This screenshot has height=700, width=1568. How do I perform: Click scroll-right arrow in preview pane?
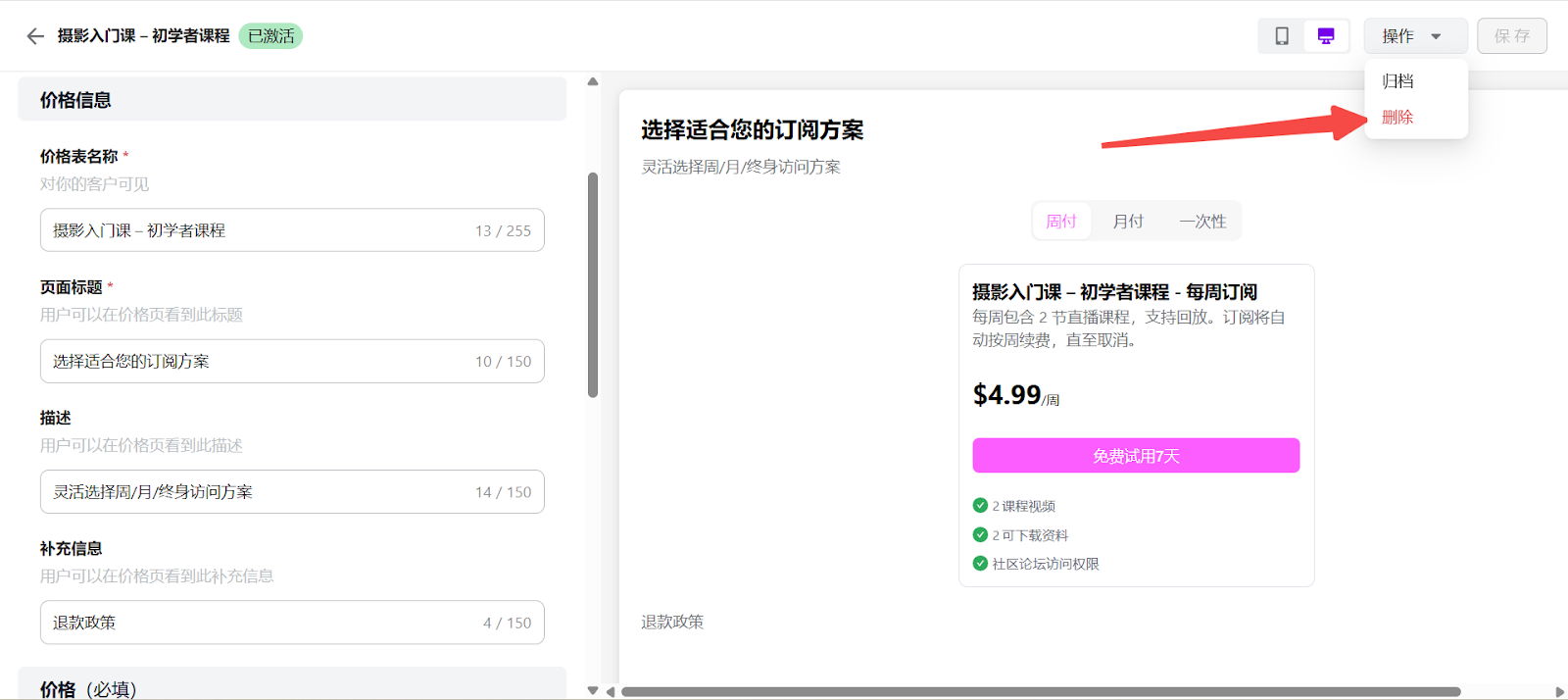pyautogui.click(x=1559, y=692)
